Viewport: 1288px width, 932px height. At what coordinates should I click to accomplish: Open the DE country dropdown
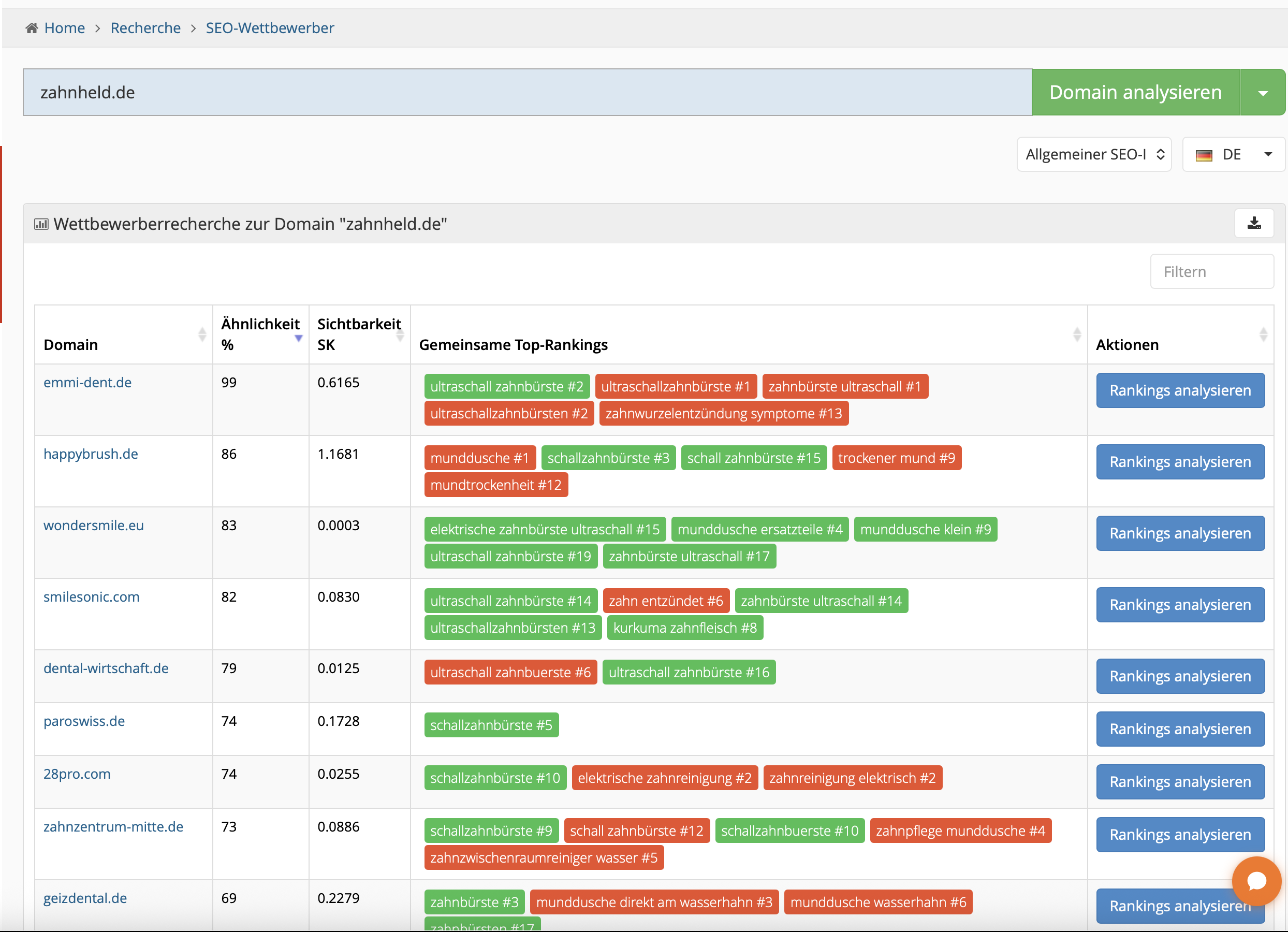click(x=1234, y=154)
